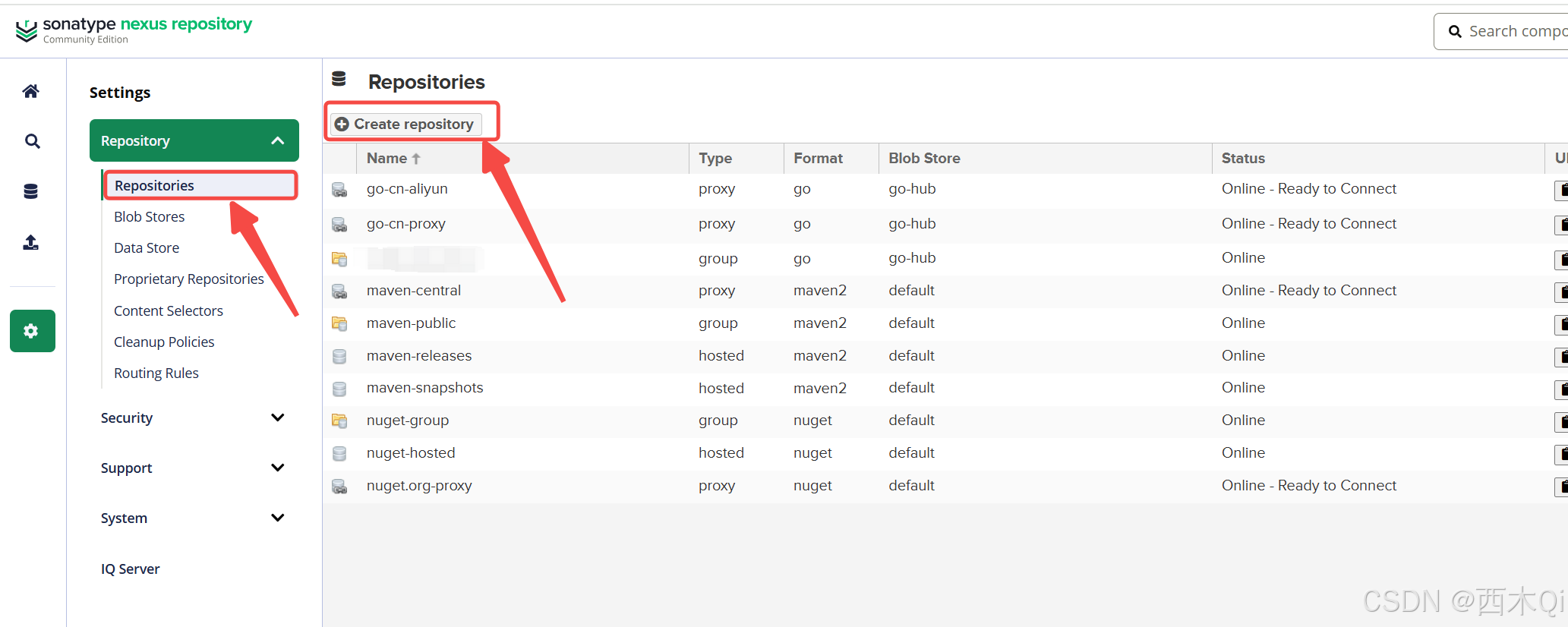The height and width of the screenshot is (627, 1568).
Task: Open Data Store settings page
Action: click(x=147, y=248)
